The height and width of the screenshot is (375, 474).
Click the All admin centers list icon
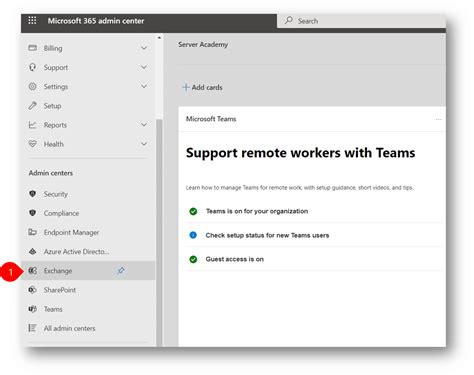tap(32, 328)
